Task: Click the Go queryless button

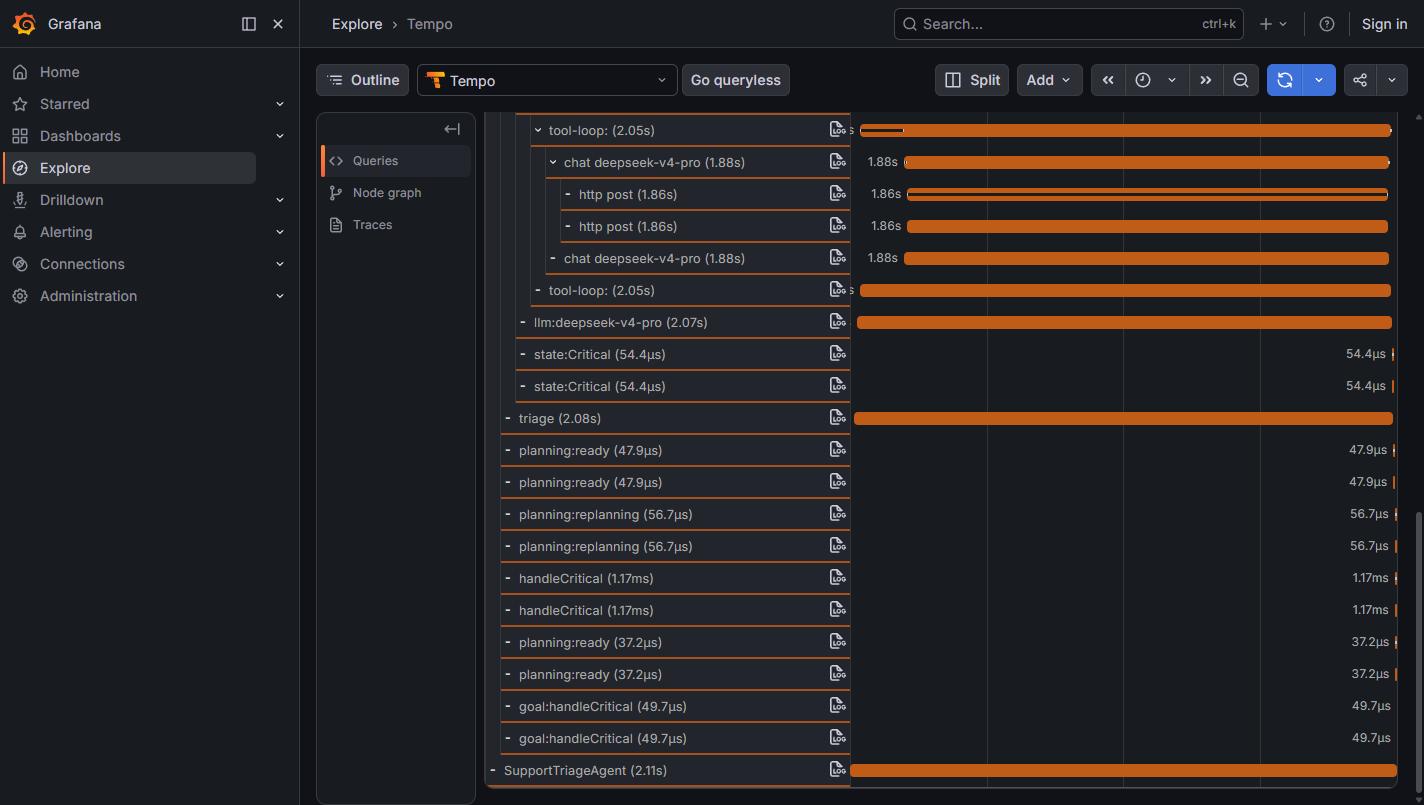Action: click(x=736, y=80)
